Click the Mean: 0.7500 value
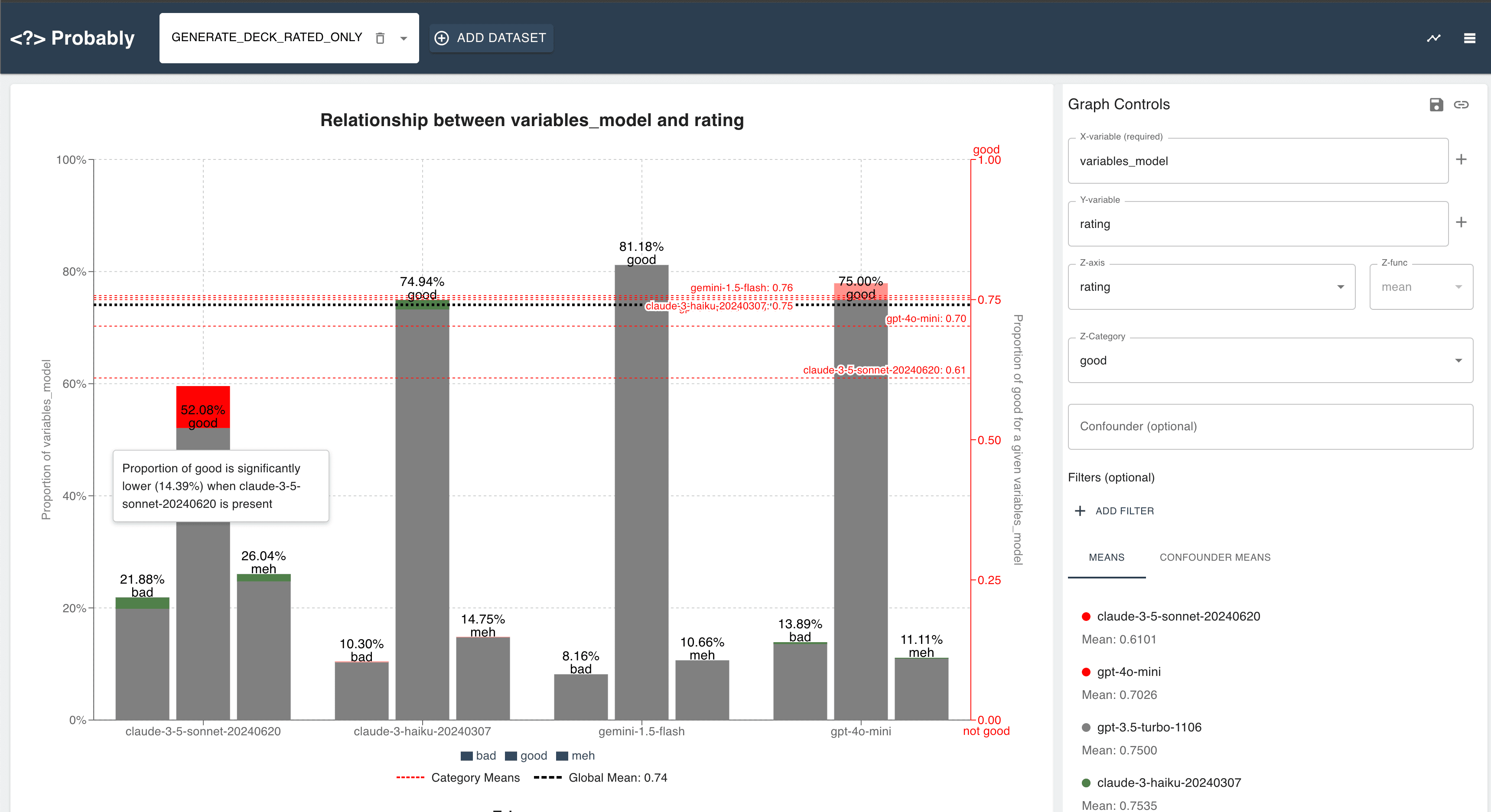The image size is (1491, 812). tap(1119, 750)
